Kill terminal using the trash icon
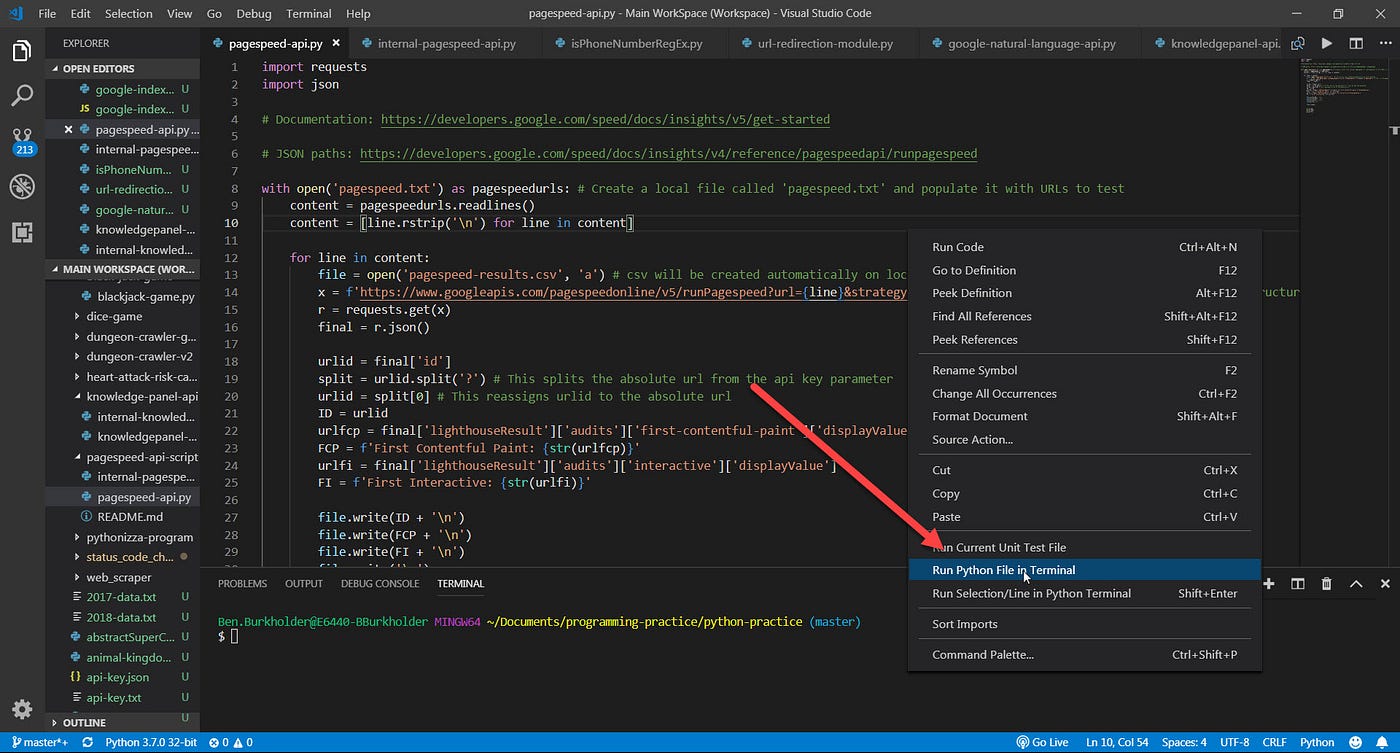1400x753 pixels. (1326, 584)
